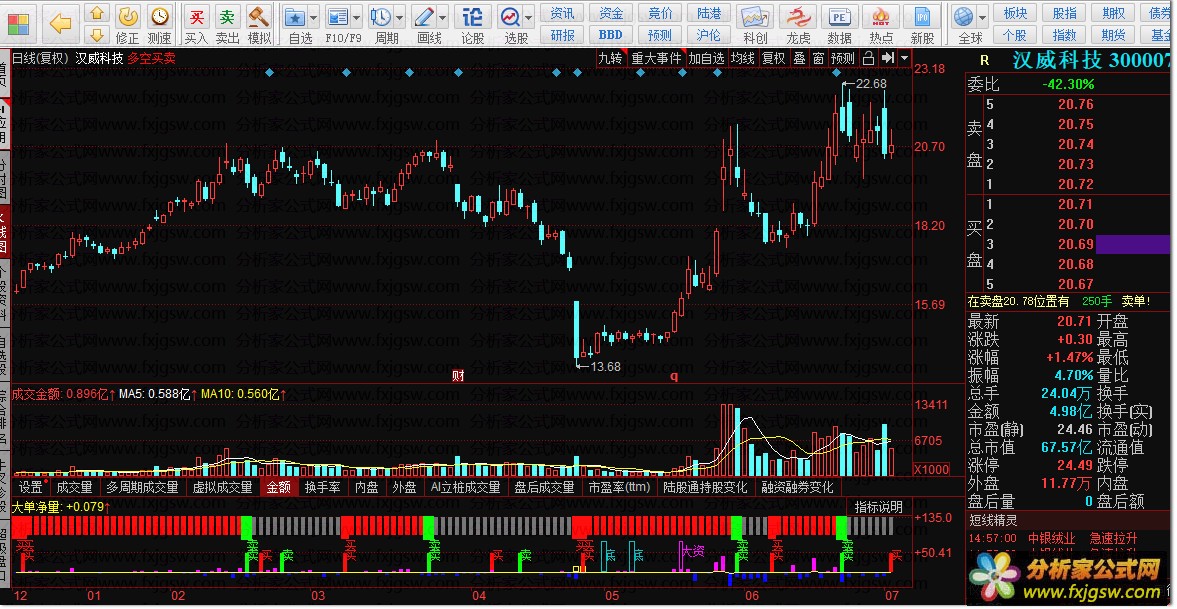1177x609 pixels.
Task: Click the F10/F9 info icon
Action: [x=339, y=17]
